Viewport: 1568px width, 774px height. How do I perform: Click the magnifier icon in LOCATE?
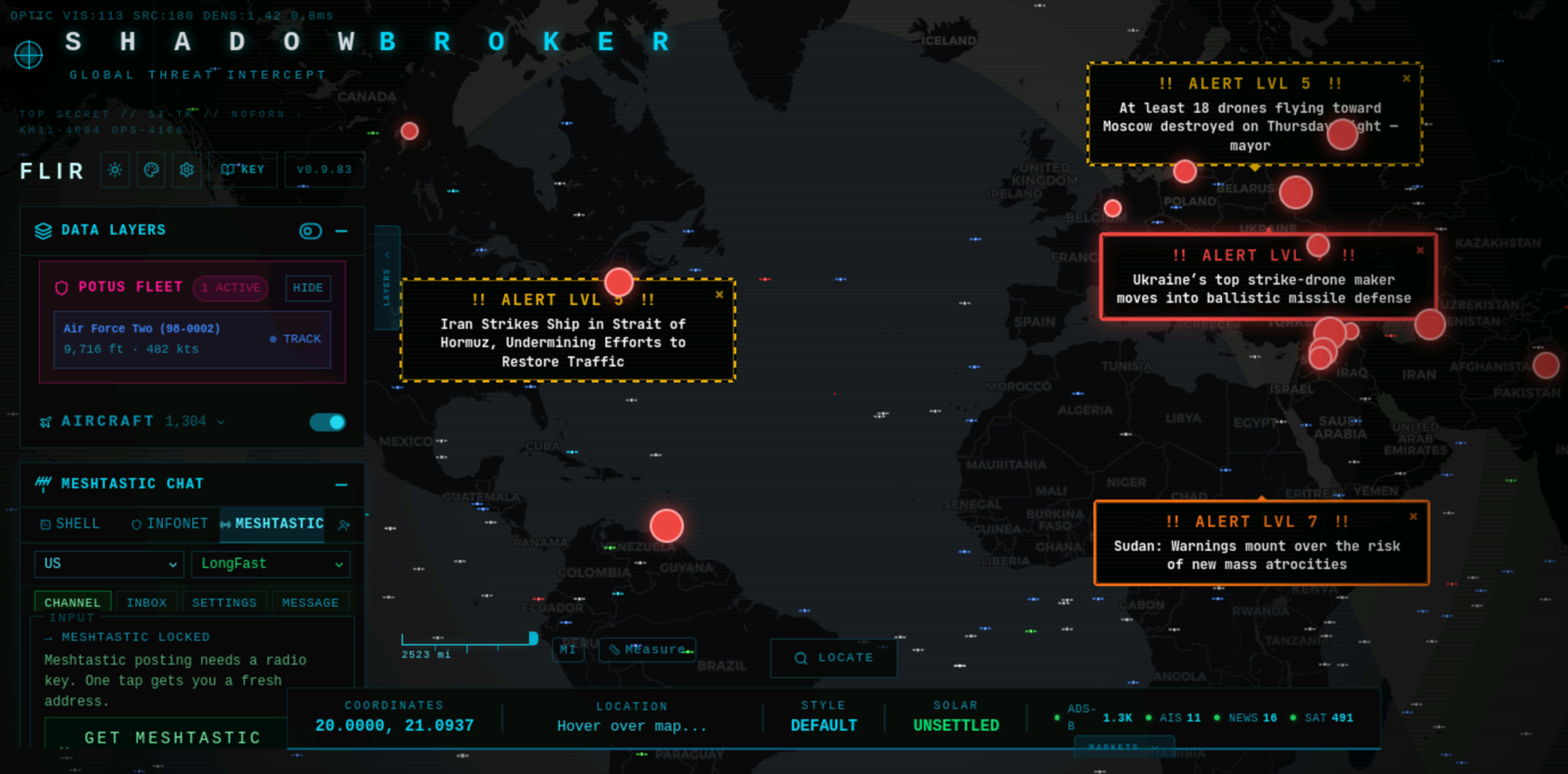[800, 658]
